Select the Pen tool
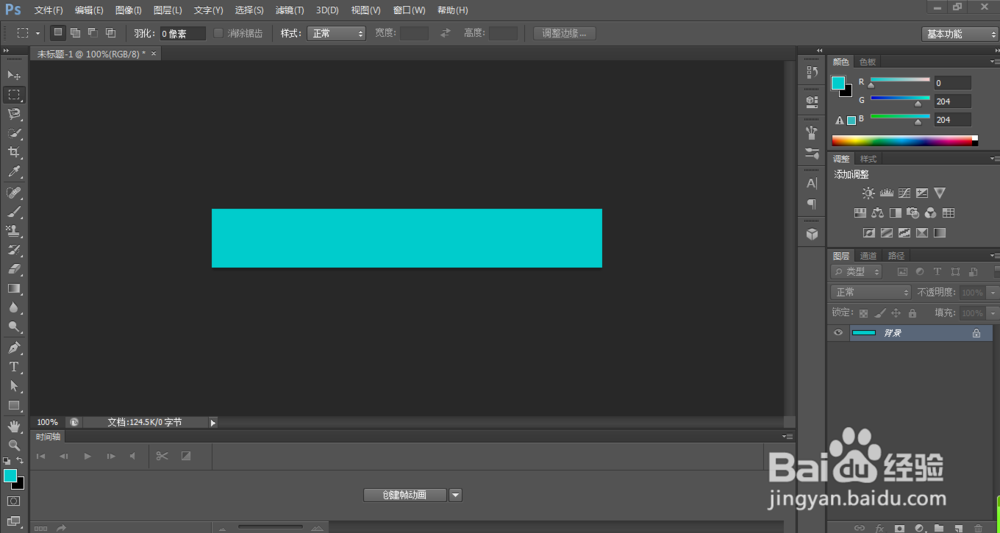The height and width of the screenshot is (533, 1000). click(x=14, y=347)
